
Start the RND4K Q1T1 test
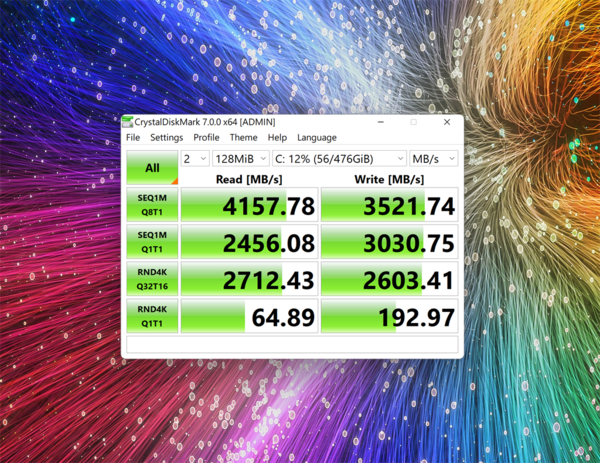click(152, 316)
